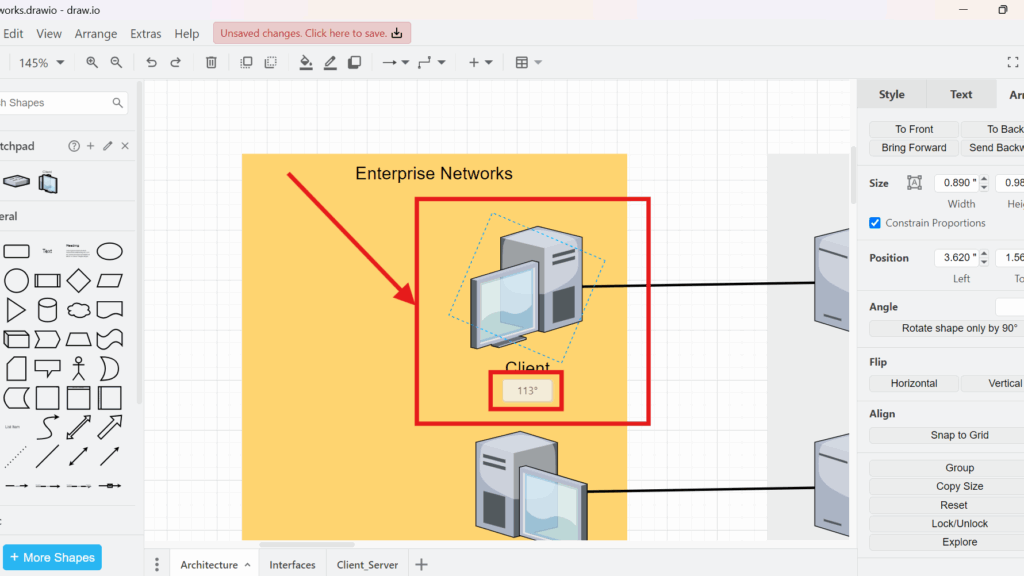Click the Width input field
The width and height of the screenshot is (1024, 576).
point(957,183)
